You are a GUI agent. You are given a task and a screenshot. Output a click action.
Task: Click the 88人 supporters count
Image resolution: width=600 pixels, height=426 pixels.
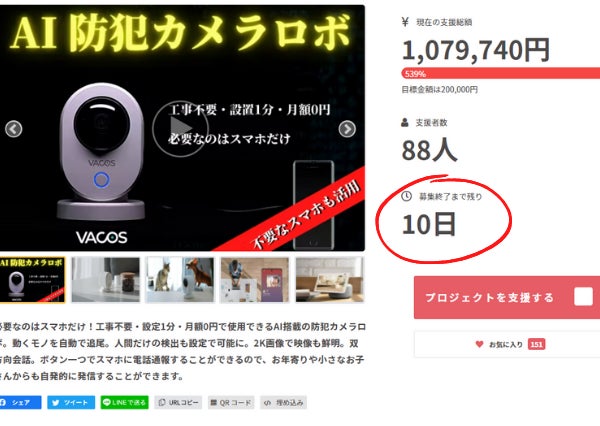[x=429, y=150]
